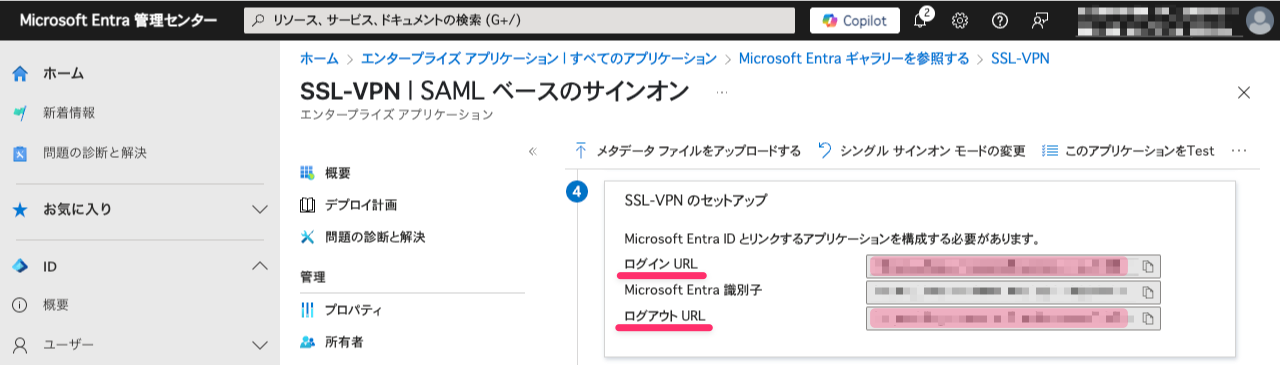Collapse the ID section in sidebar
Image resolution: width=1280 pixels, height=365 pixels.
coord(260,266)
